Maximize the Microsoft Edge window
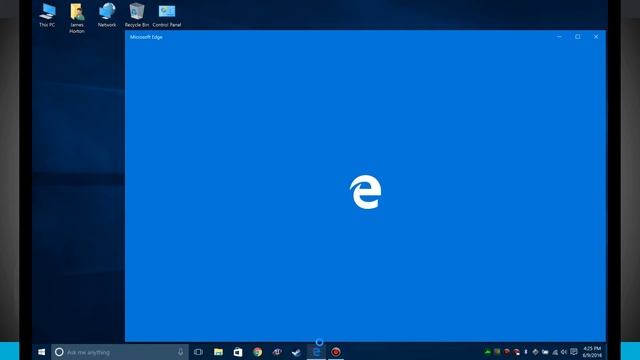 coord(578,37)
